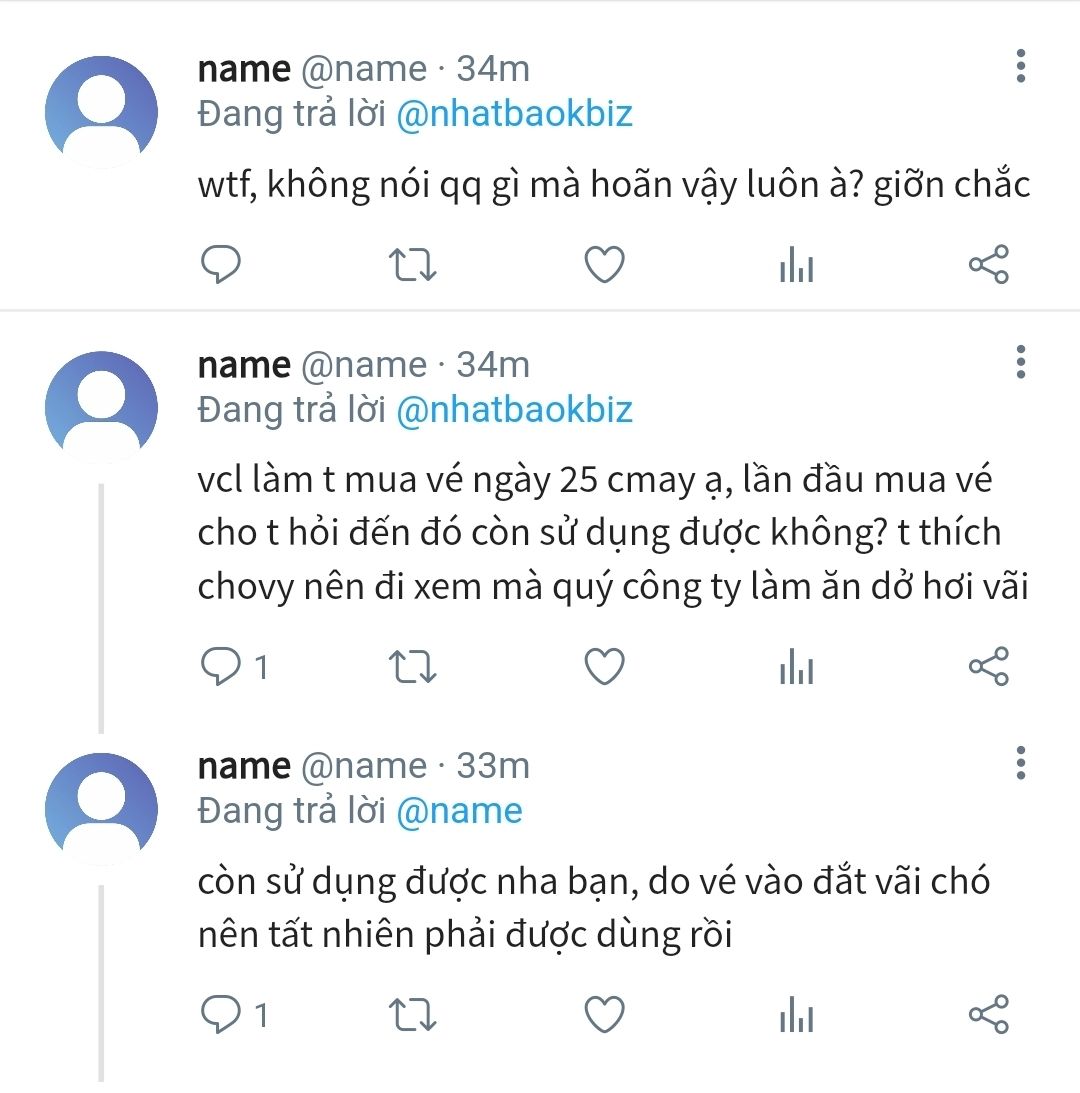The image size is (1080, 1093).
Task: Open more options on the 'vcl làm t' tweet
Action: pyautogui.click(x=1020, y=362)
